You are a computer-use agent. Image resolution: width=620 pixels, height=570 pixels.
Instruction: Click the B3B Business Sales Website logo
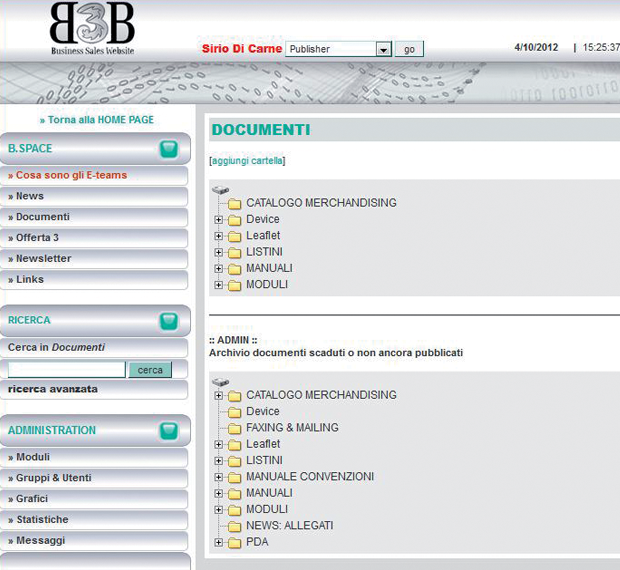pyautogui.click(x=92, y=30)
